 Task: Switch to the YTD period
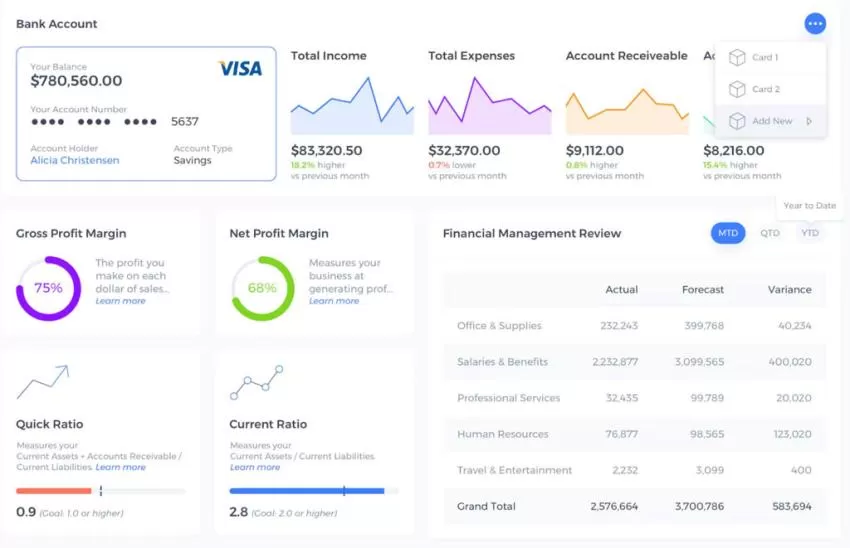coord(810,233)
